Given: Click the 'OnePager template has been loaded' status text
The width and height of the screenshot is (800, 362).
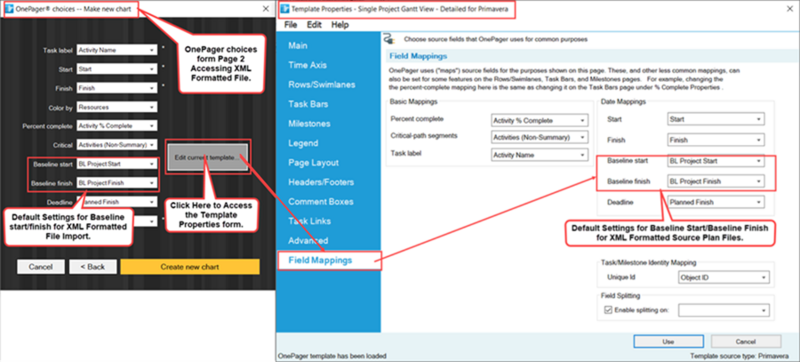Looking at the screenshot, I should [x=332, y=356].
